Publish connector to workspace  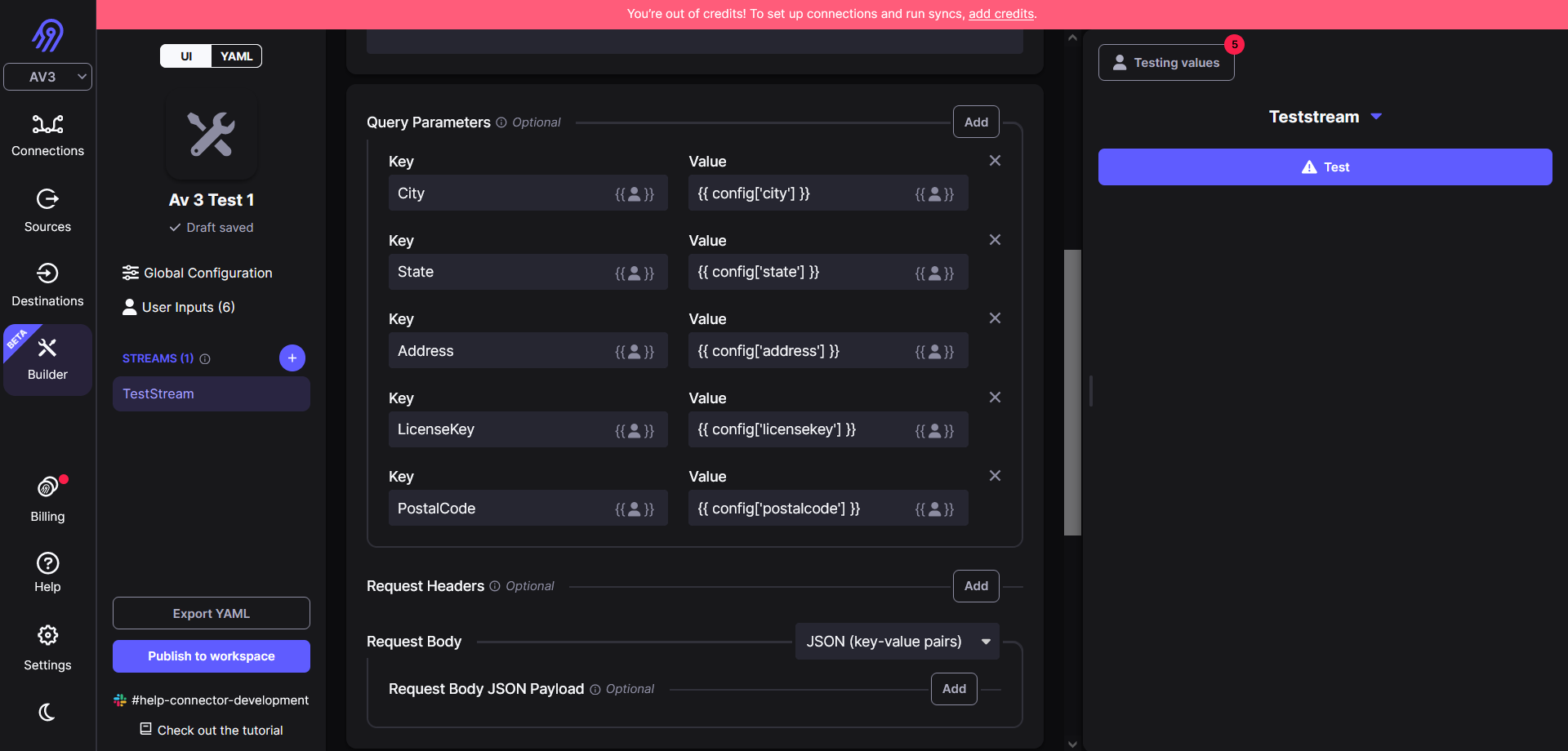coord(212,656)
